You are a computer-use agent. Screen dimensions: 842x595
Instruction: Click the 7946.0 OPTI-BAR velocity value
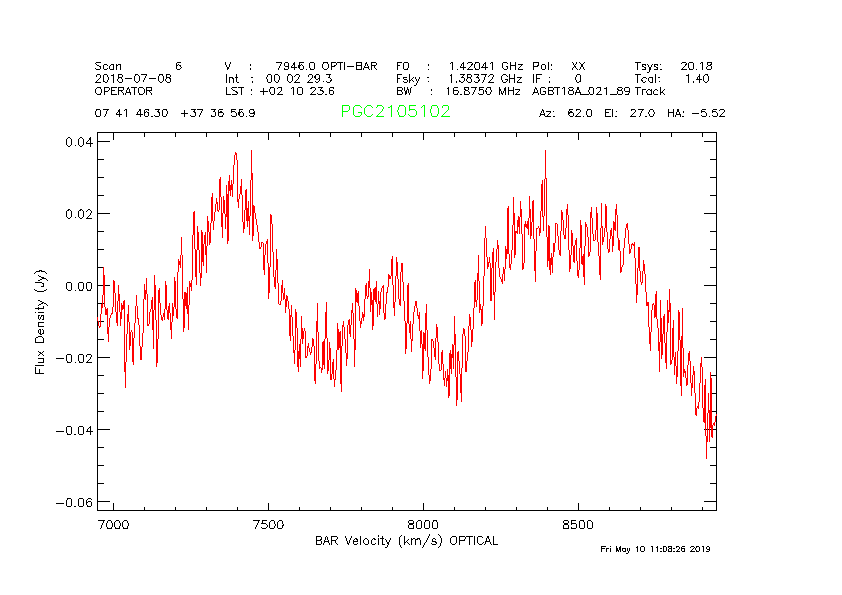point(326,65)
